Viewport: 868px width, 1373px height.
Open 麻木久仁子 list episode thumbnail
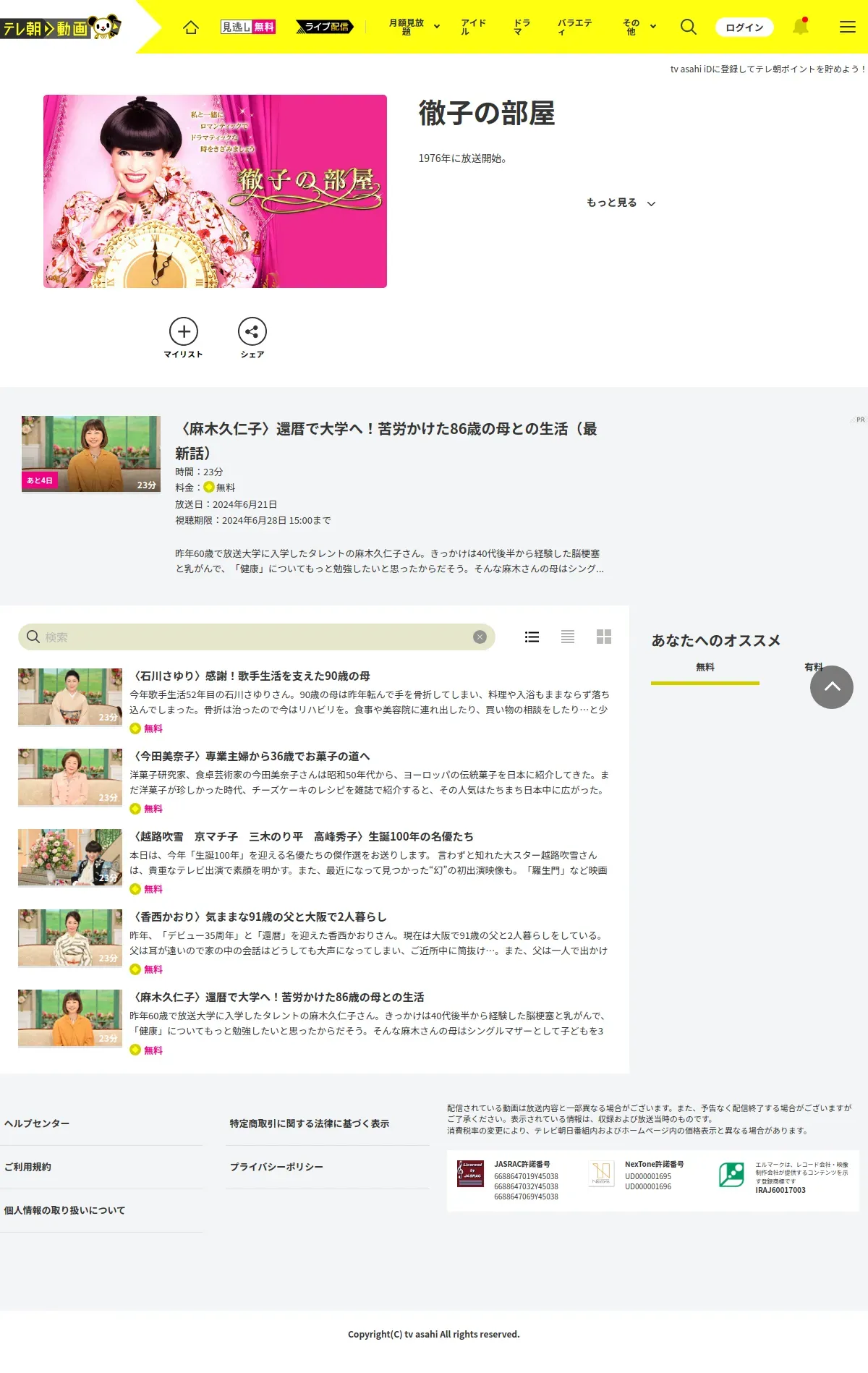pos(70,1018)
